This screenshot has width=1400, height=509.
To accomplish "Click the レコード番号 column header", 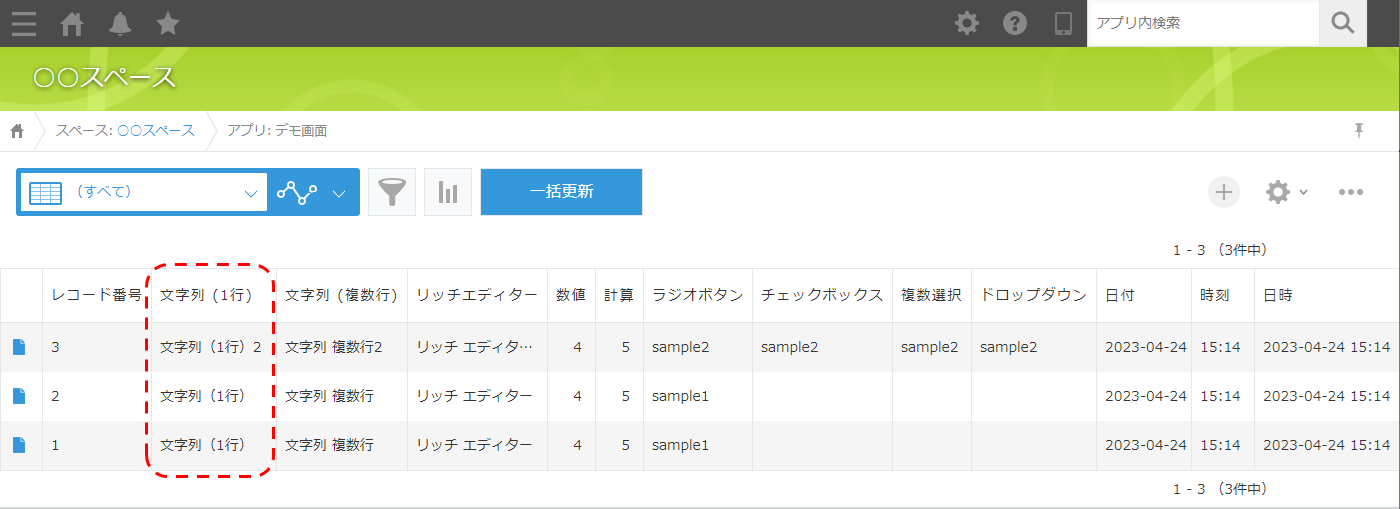I will [x=96, y=295].
